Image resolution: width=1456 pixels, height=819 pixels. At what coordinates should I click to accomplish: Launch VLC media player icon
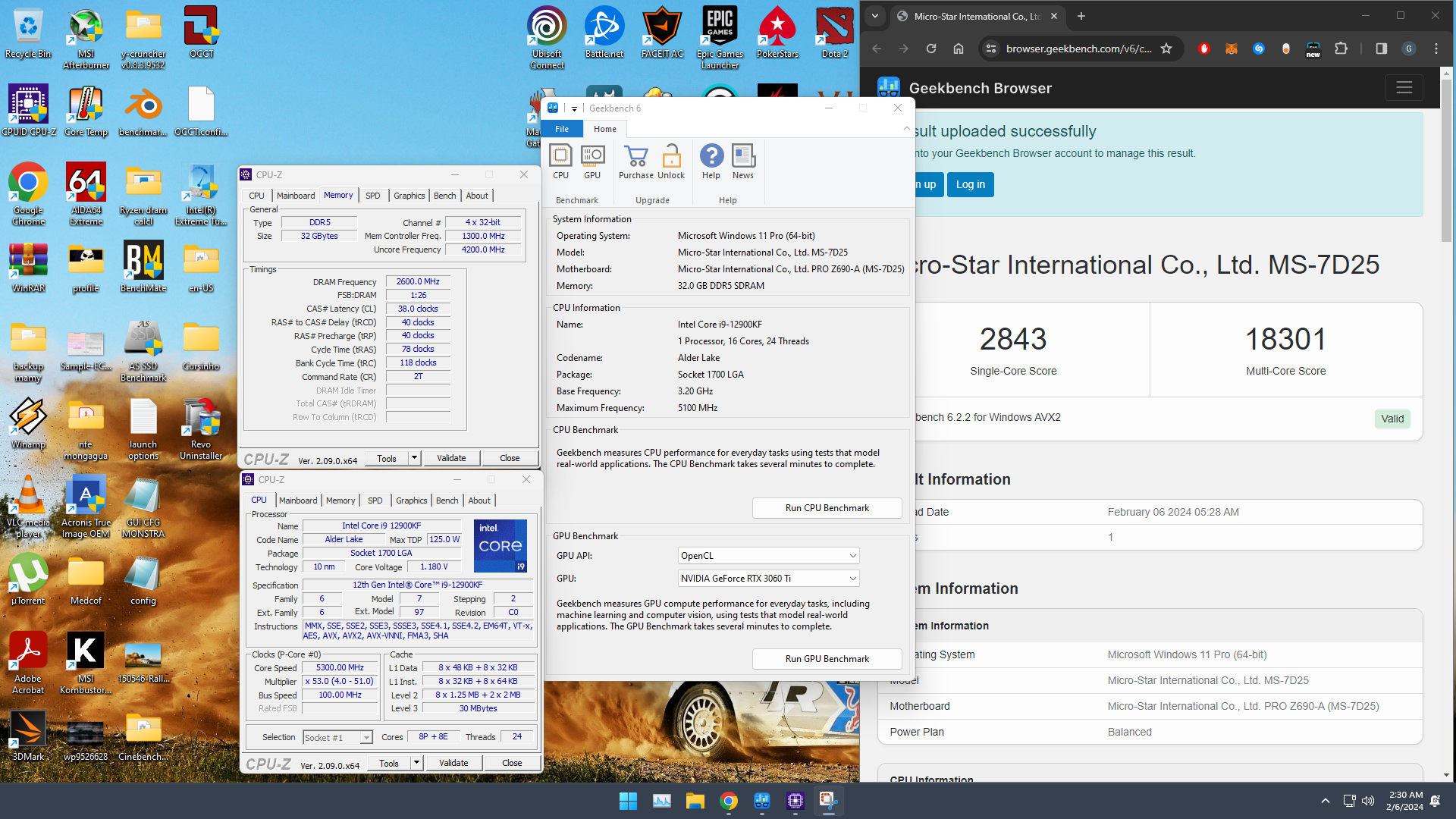coord(28,507)
